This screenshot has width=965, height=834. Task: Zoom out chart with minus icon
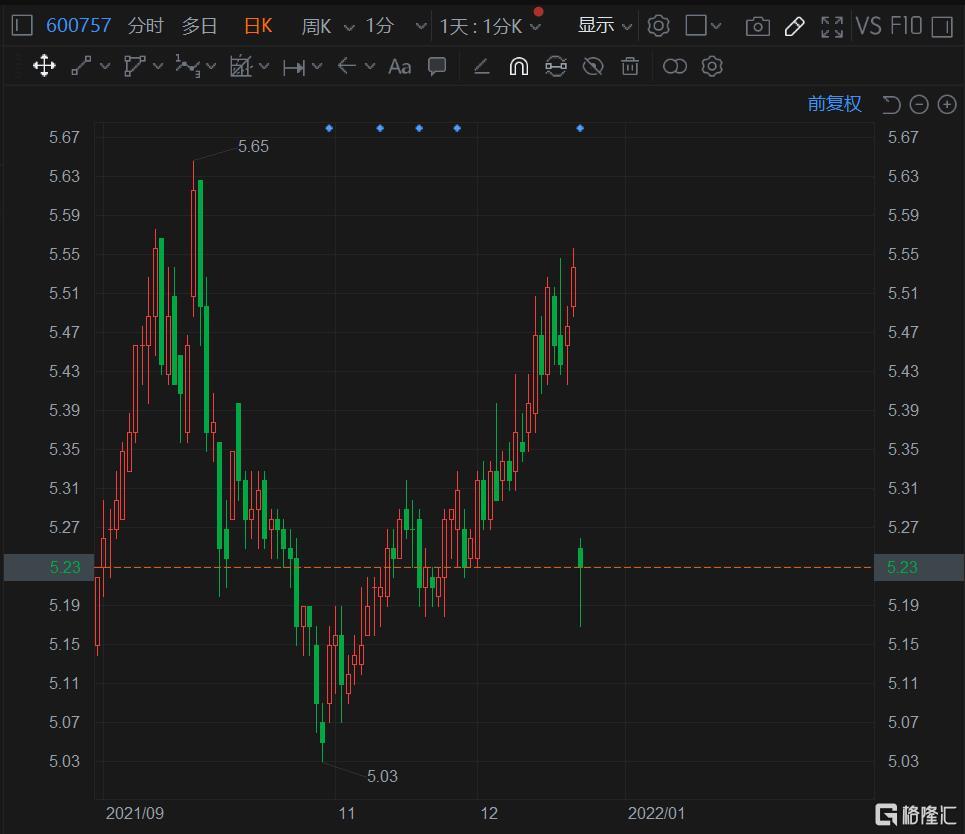919,105
